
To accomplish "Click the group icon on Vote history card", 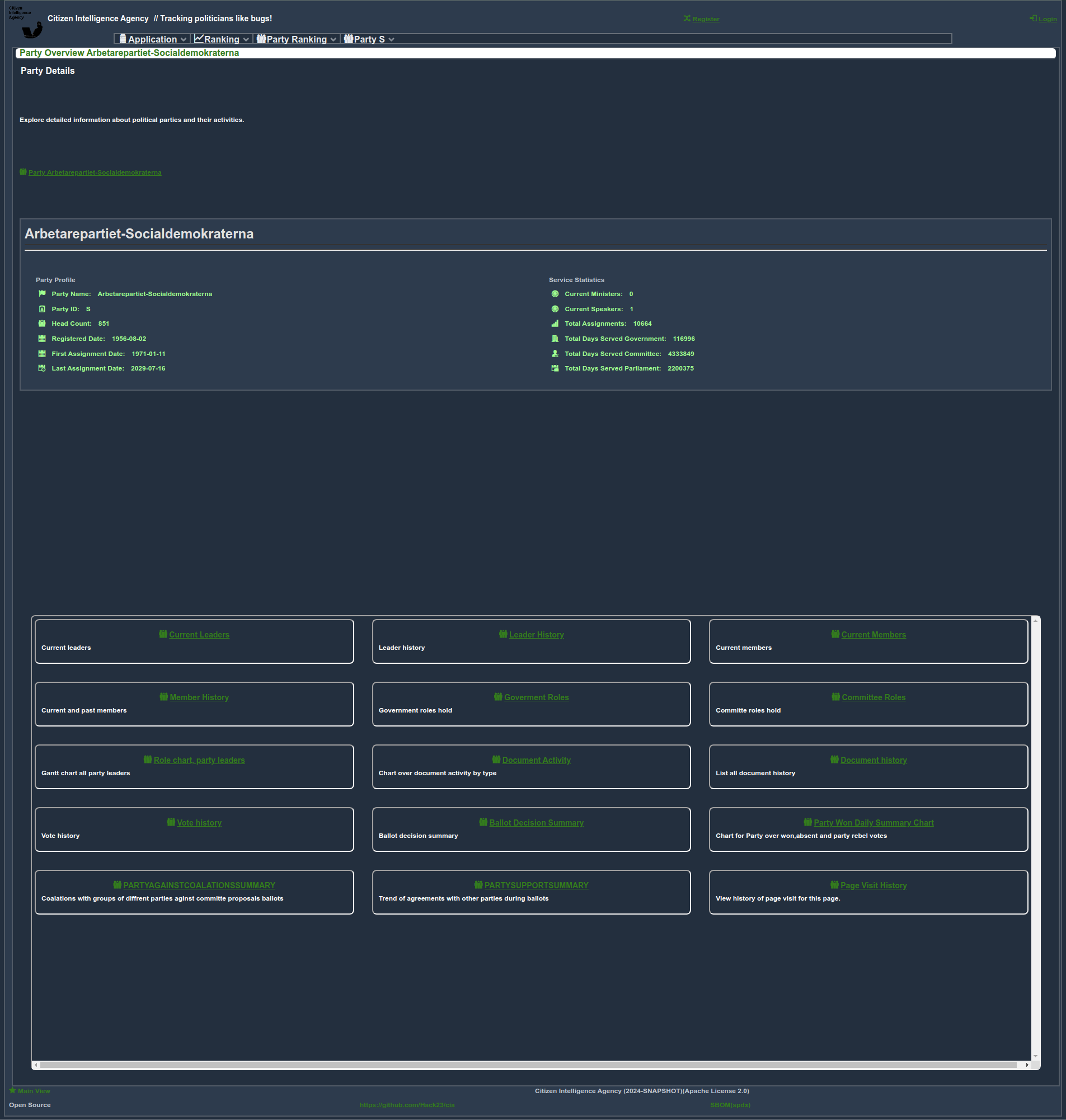I will point(171,822).
